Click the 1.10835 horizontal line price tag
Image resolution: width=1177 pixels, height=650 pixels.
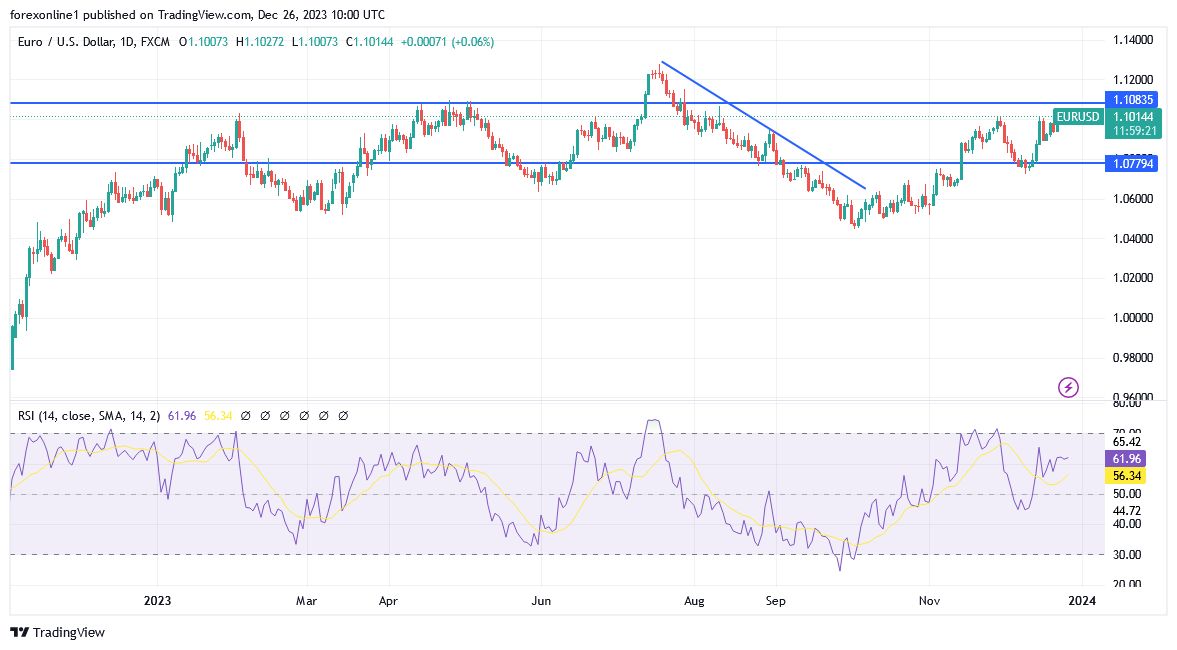[1131, 100]
